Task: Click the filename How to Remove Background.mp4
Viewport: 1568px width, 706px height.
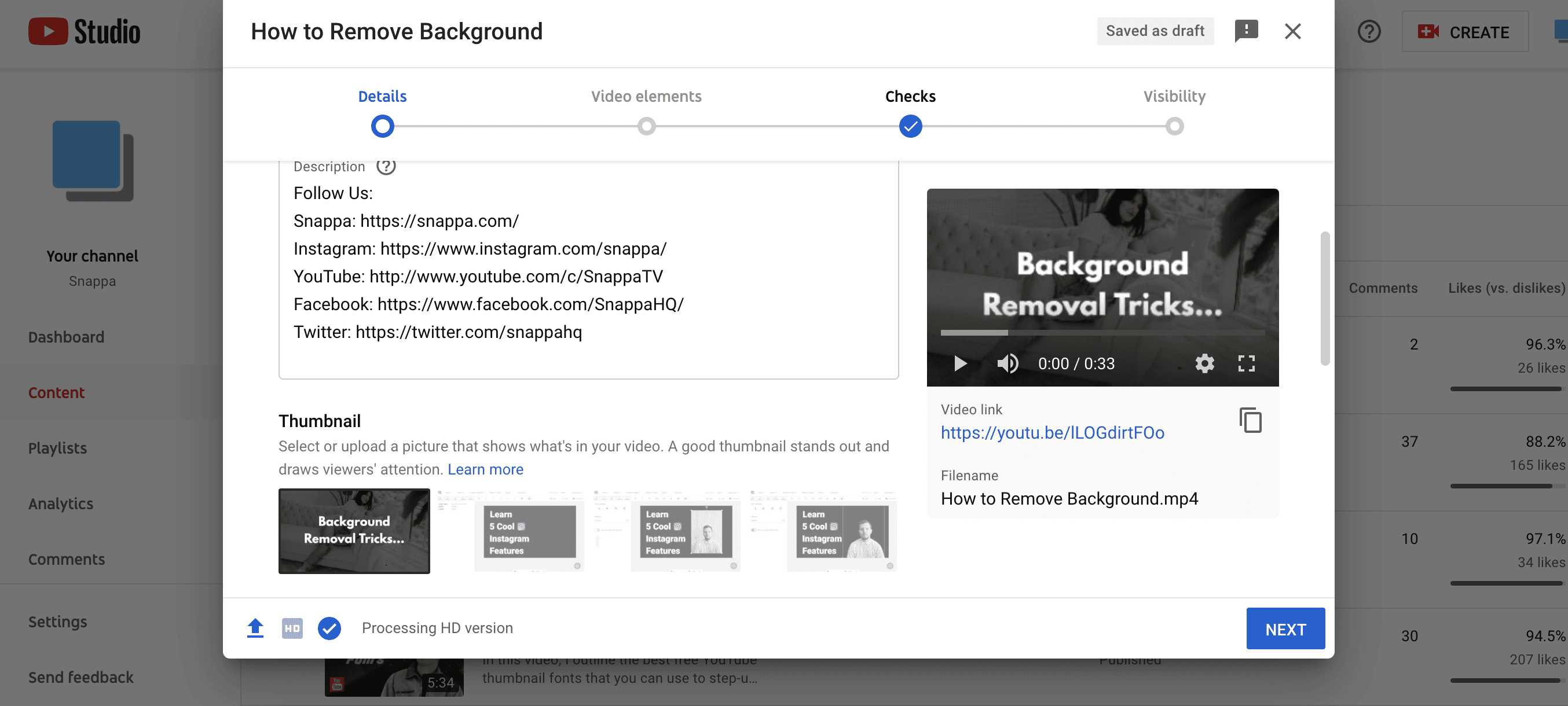Action: [x=1069, y=499]
